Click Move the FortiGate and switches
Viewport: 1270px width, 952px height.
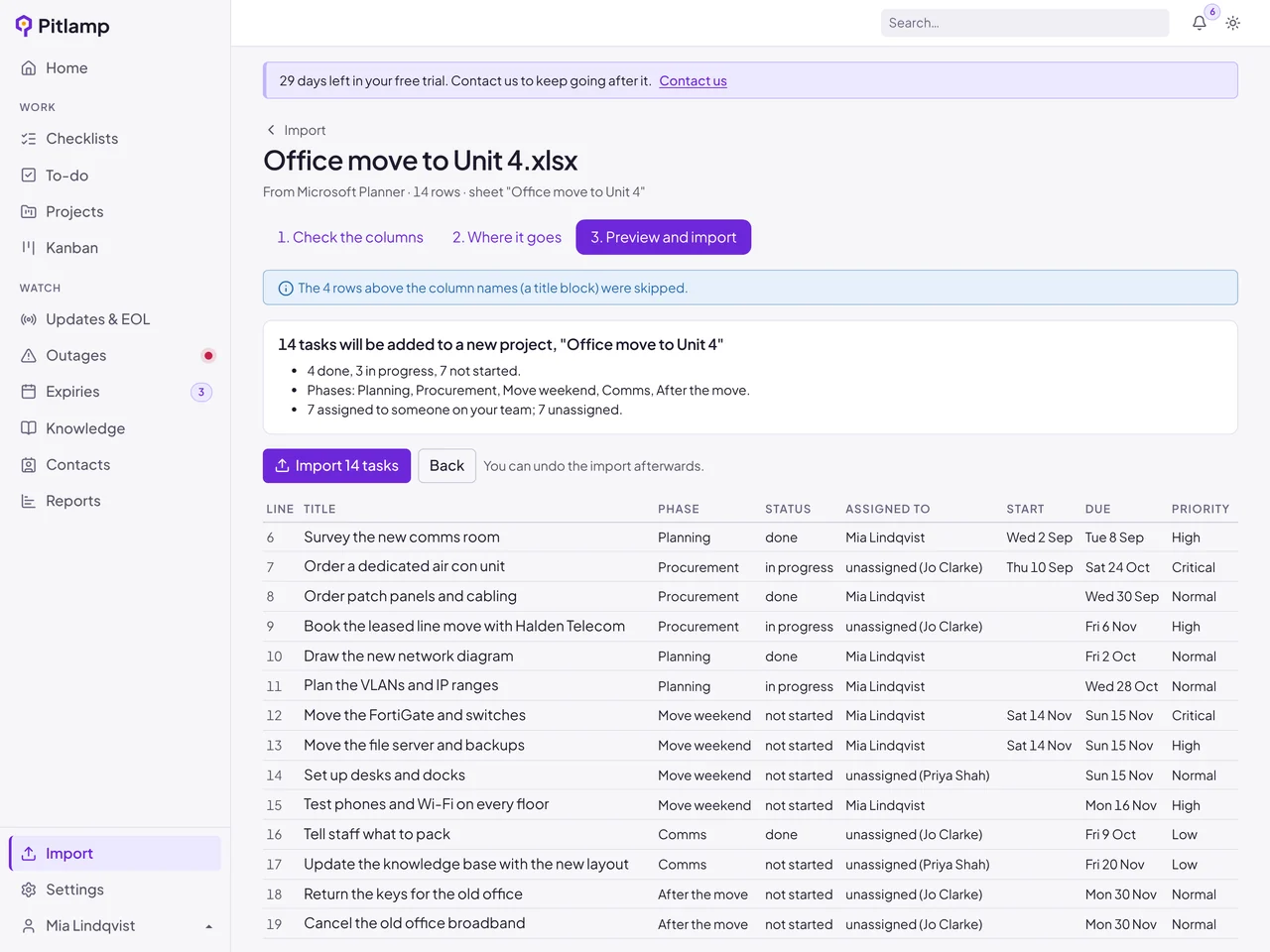click(415, 716)
